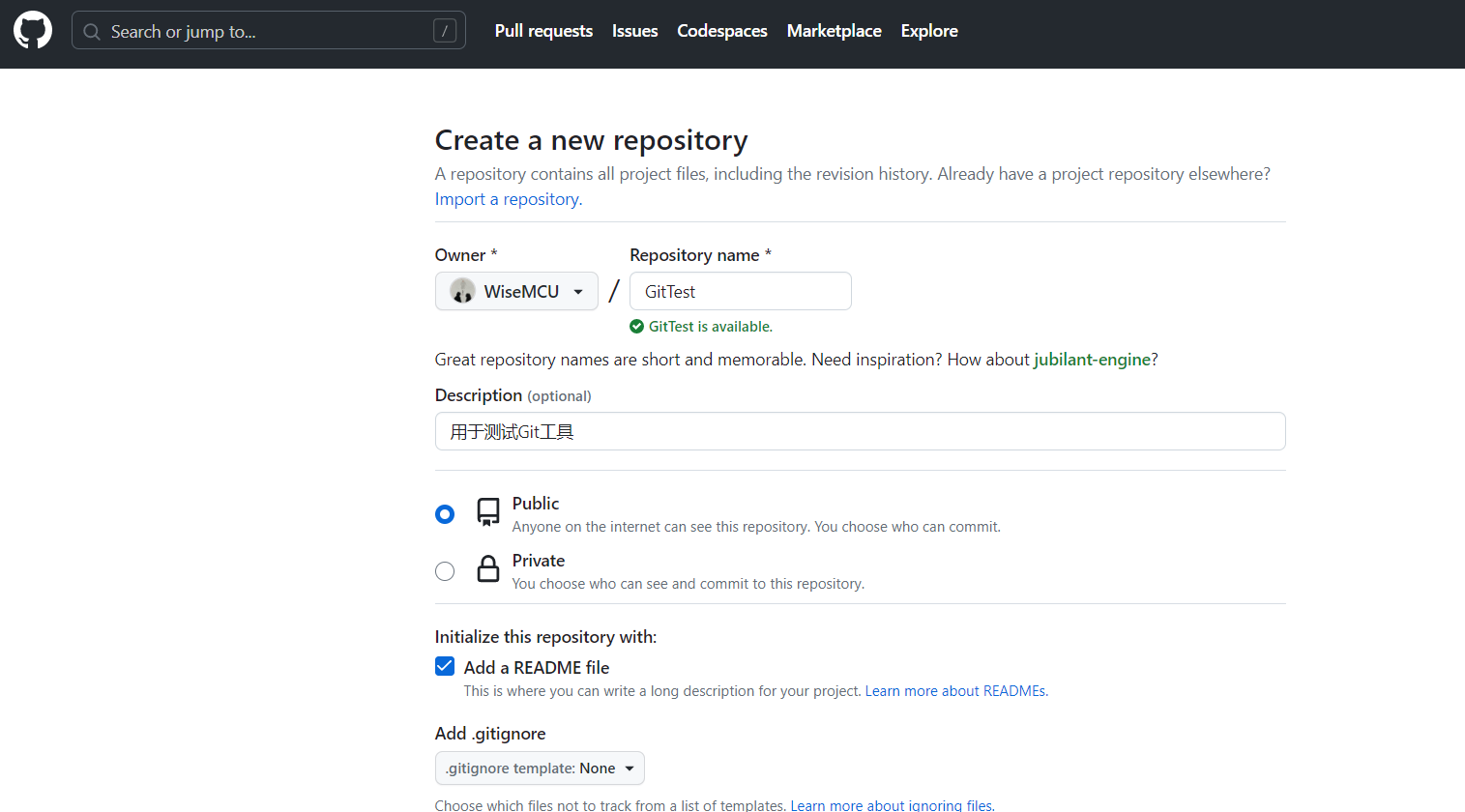
Task: Click the GitHub logo icon
Action: pyautogui.click(x=33, y=31)
